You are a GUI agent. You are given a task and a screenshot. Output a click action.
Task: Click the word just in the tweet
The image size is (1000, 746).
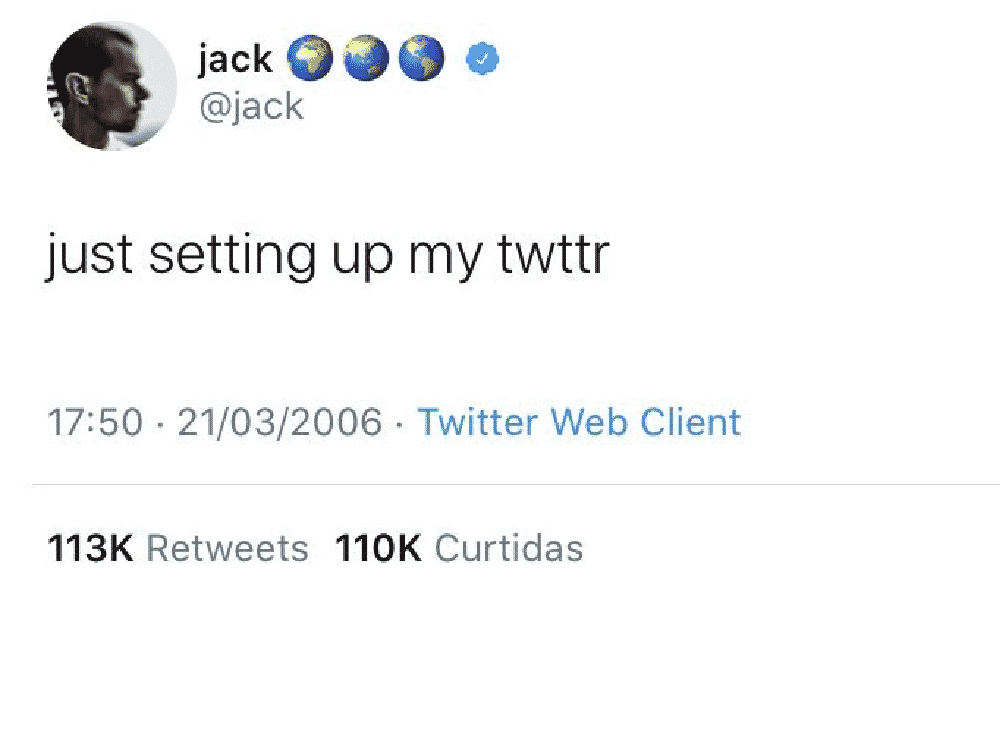point(90,256)
